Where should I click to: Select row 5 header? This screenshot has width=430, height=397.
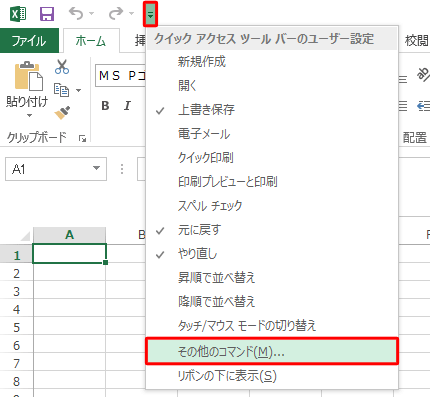[16, 328]
